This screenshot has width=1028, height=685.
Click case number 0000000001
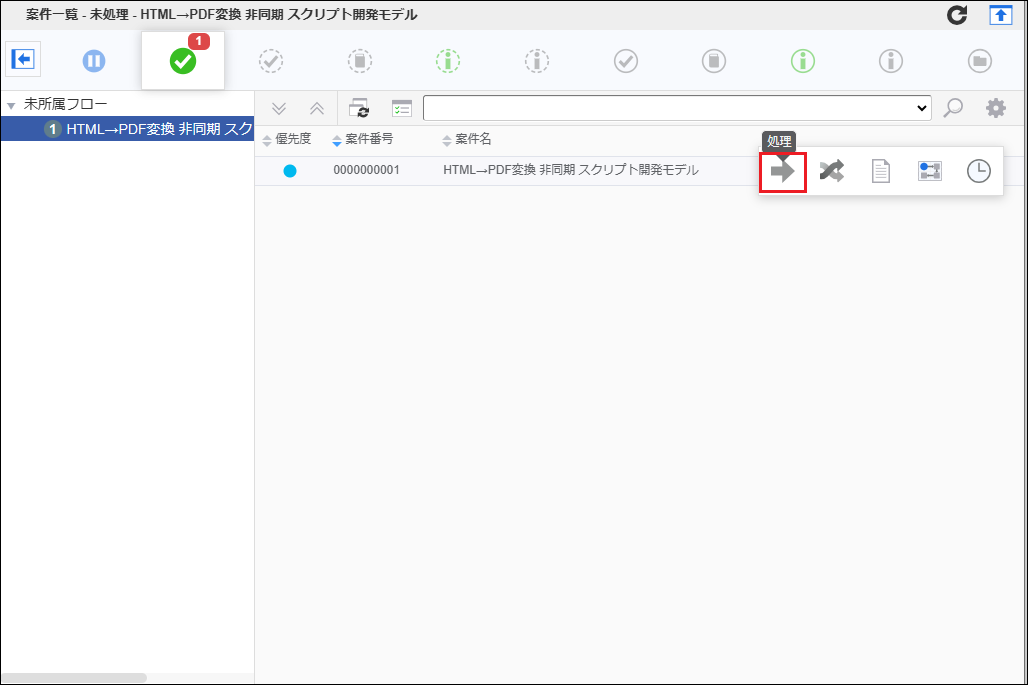coord(366,170)
